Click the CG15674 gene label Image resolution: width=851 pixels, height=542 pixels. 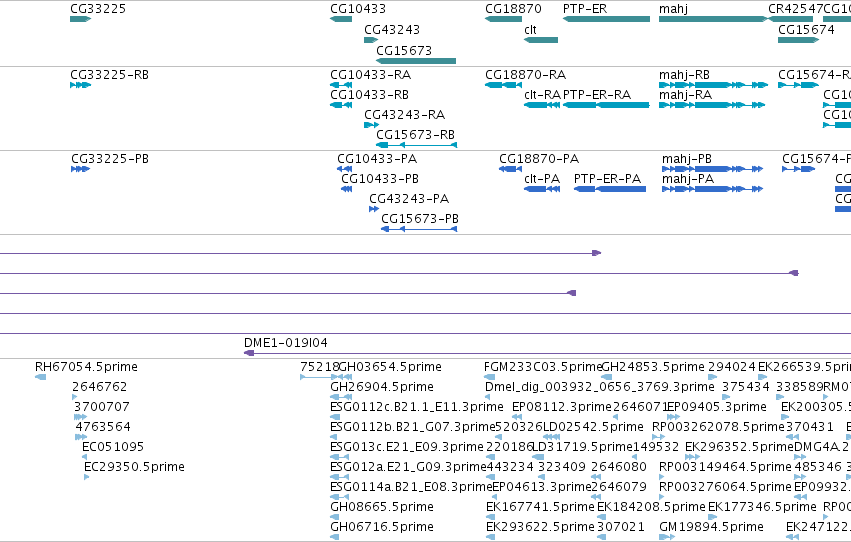806,29
